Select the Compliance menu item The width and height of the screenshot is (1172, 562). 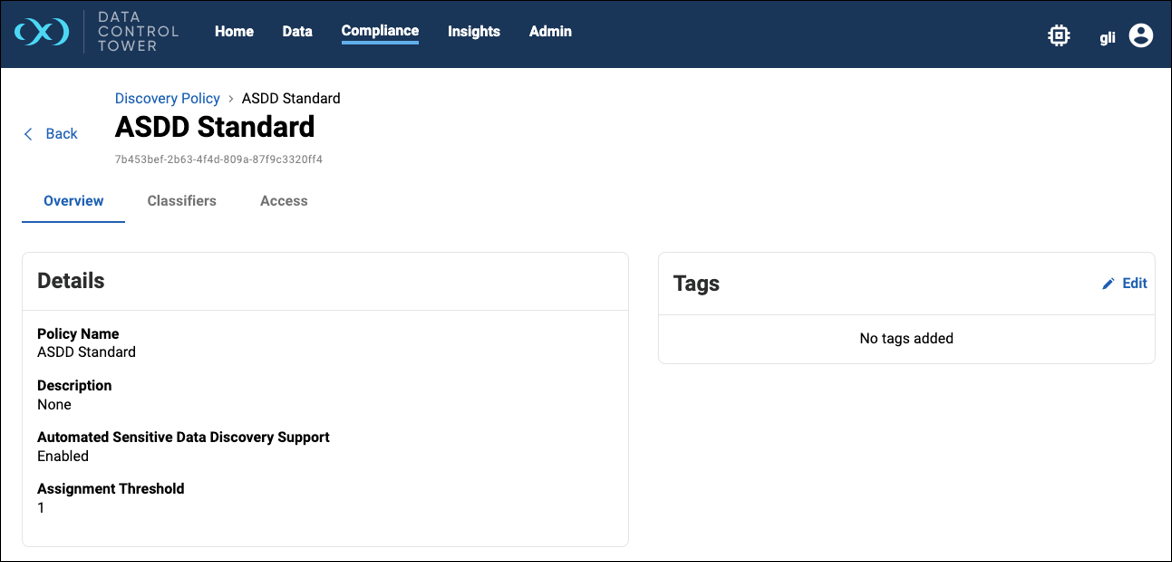[x=380, y=31]
